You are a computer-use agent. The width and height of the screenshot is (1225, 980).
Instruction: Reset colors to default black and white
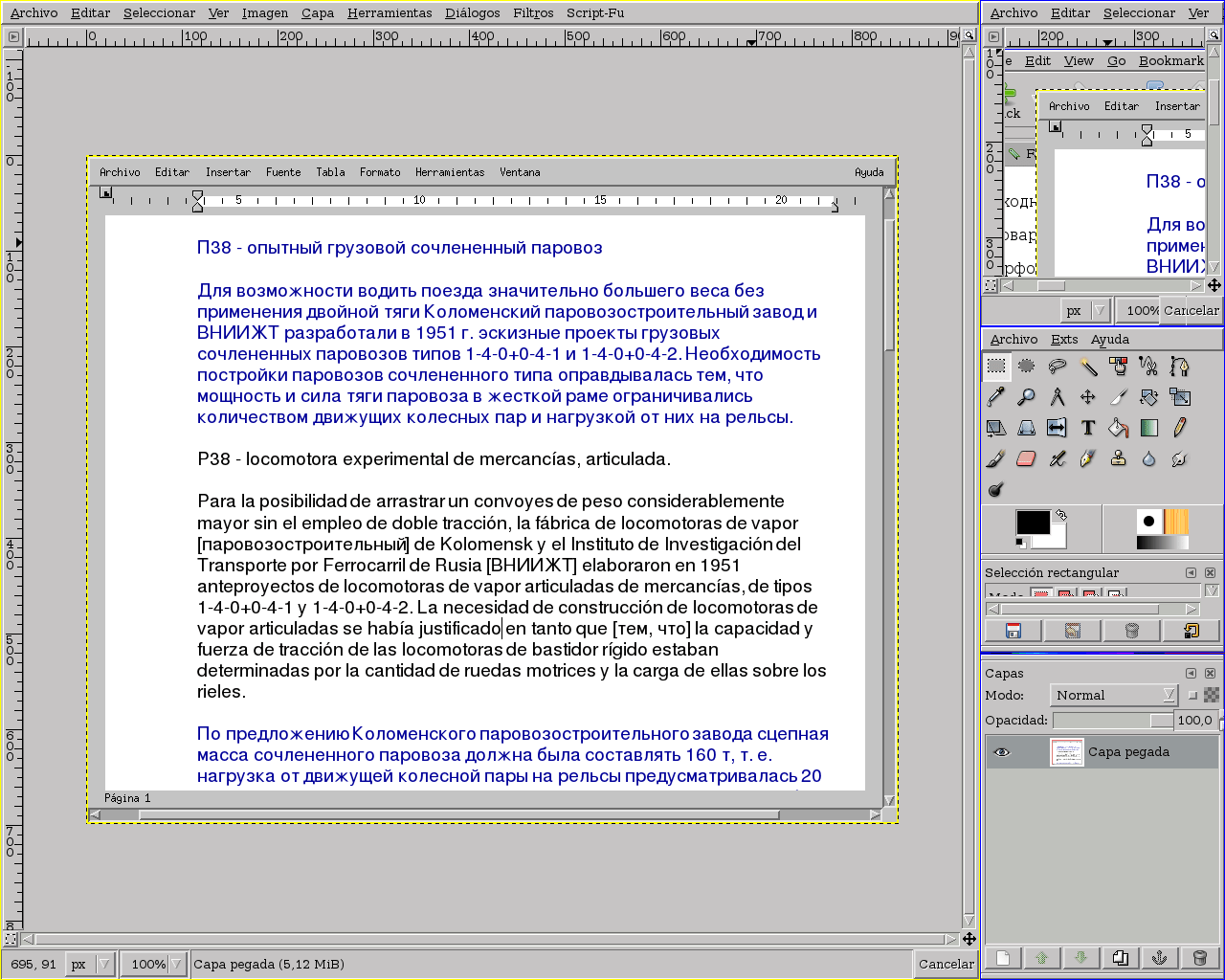[1021, 544]
